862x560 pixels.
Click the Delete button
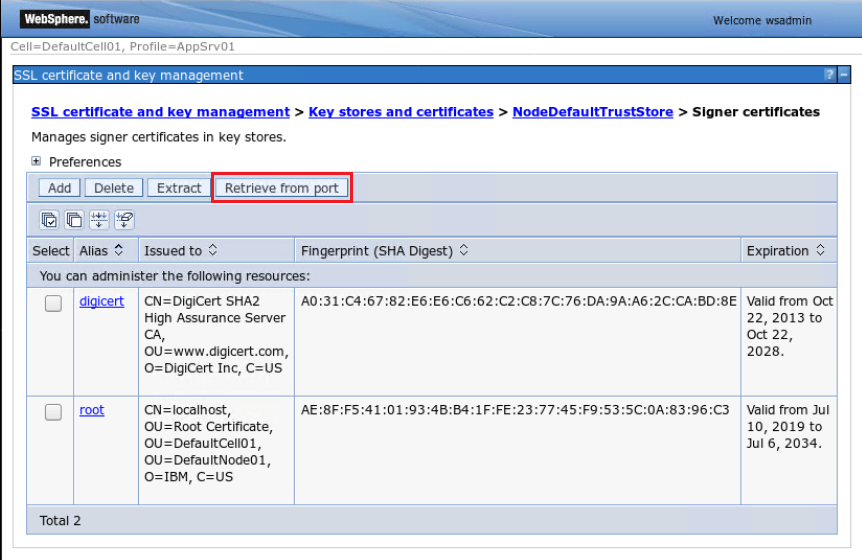point(114,188)
